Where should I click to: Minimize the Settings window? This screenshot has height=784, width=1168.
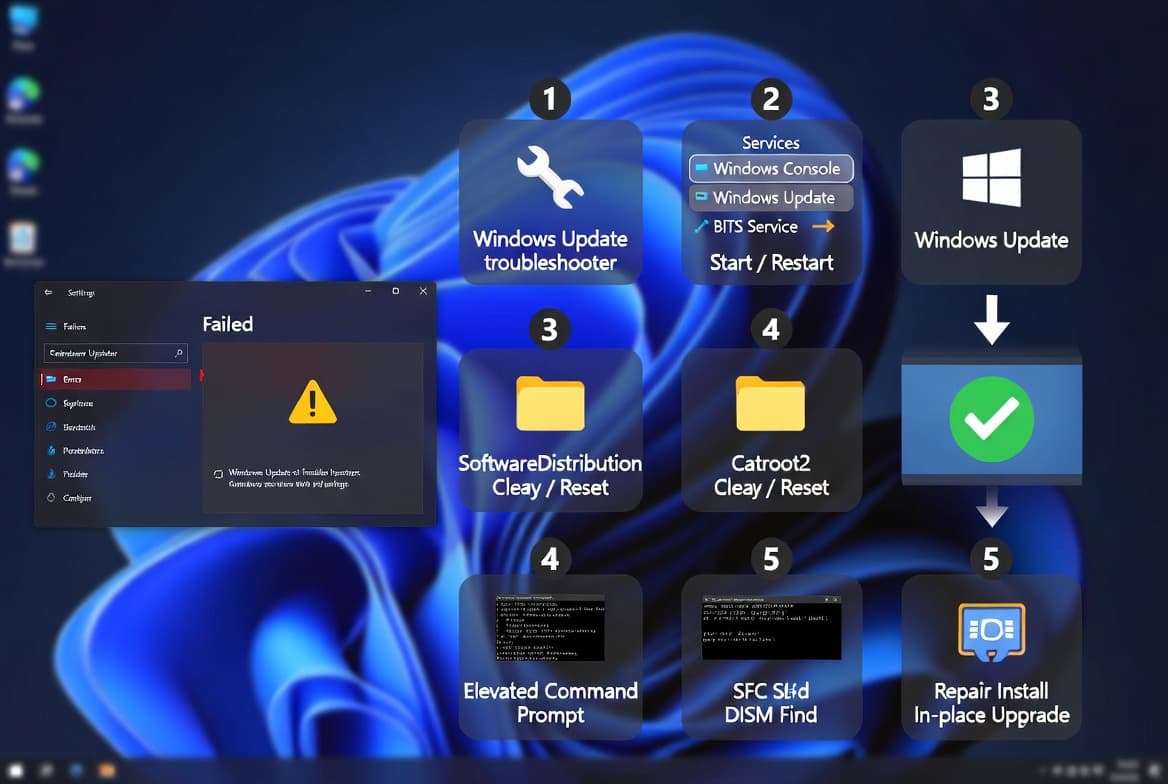[x=368, y=291]
